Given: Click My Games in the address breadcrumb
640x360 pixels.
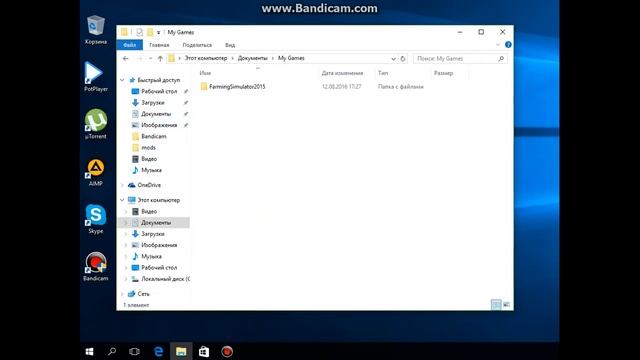Looking at the screenshot, I should click(x=291, y=58).
